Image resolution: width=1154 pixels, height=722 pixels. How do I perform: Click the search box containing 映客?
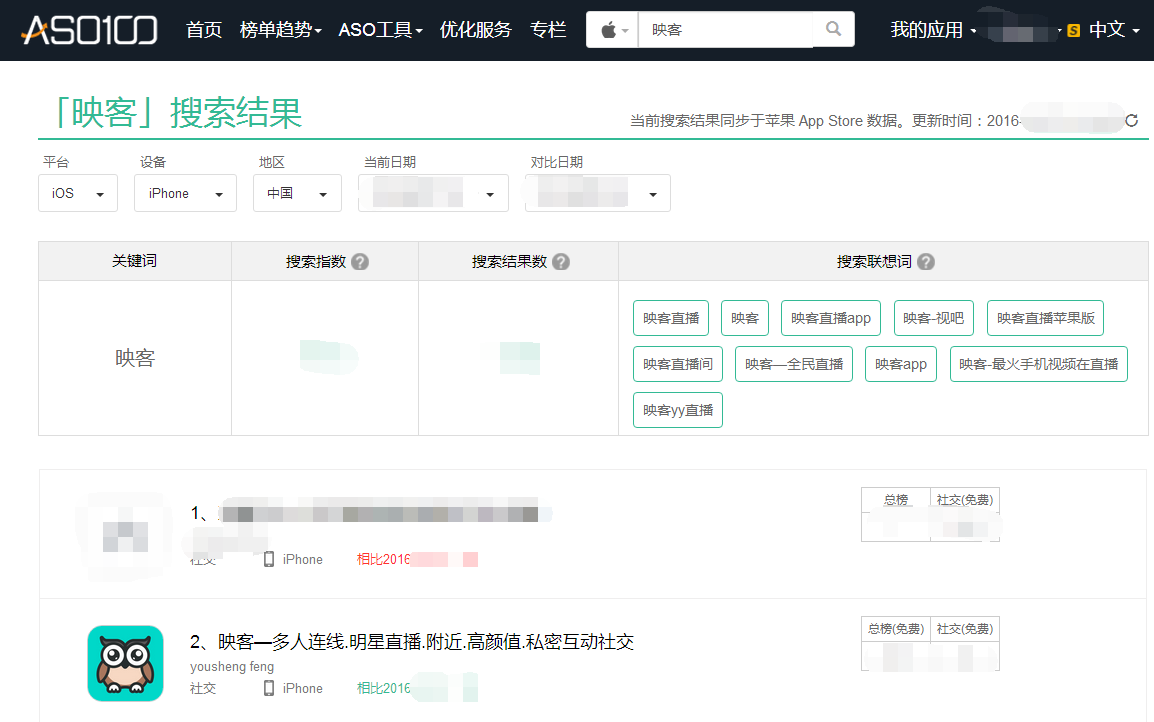click(726, 30)
